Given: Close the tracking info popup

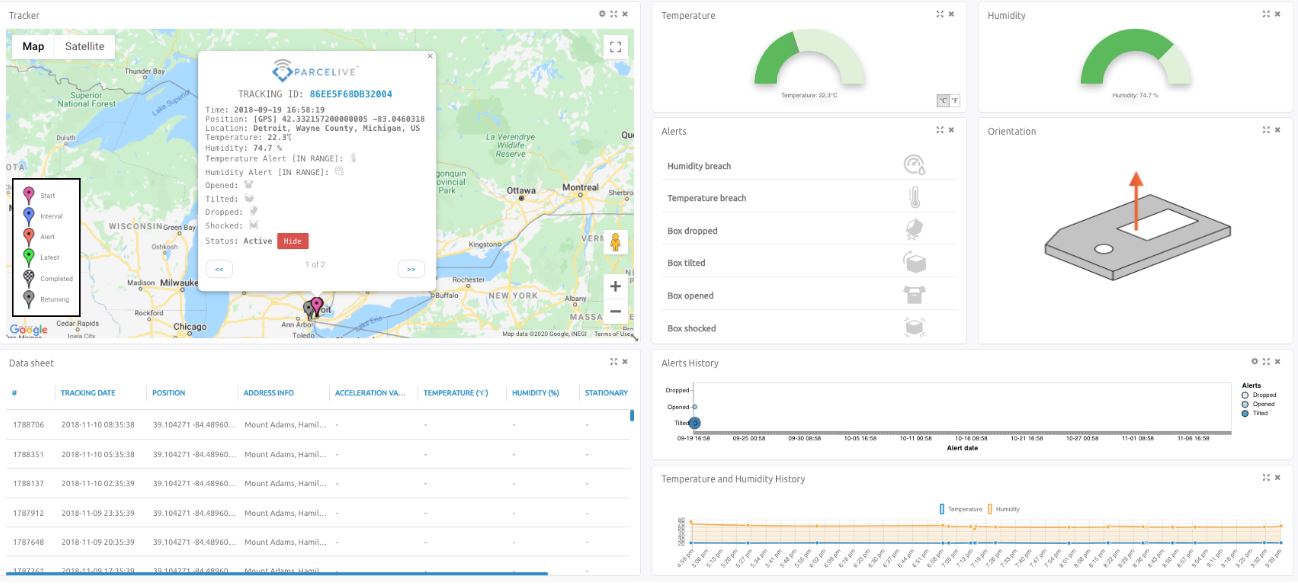Looking at the screenshot, I should pyautogui.click(x=431, y=56).
